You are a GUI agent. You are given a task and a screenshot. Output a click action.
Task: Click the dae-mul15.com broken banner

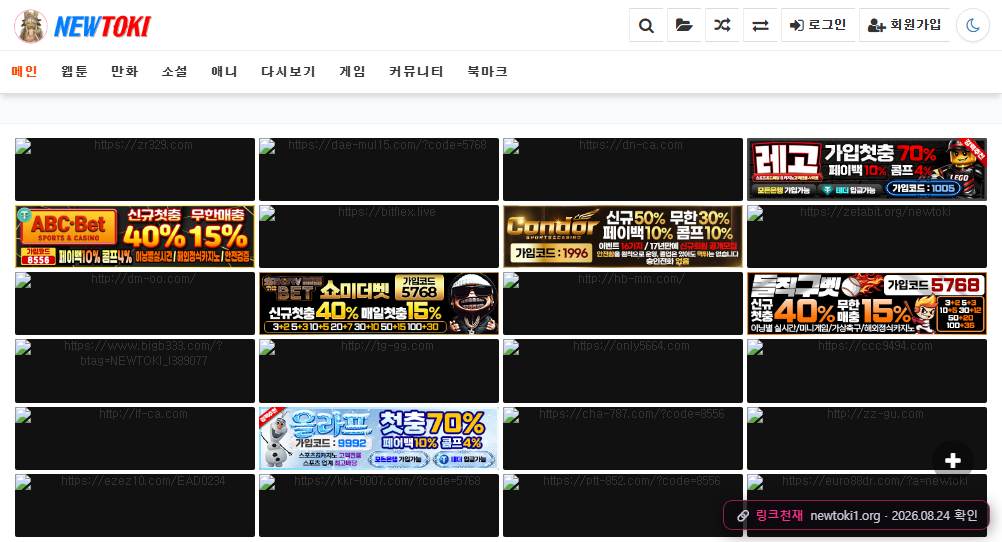[379, 169]
